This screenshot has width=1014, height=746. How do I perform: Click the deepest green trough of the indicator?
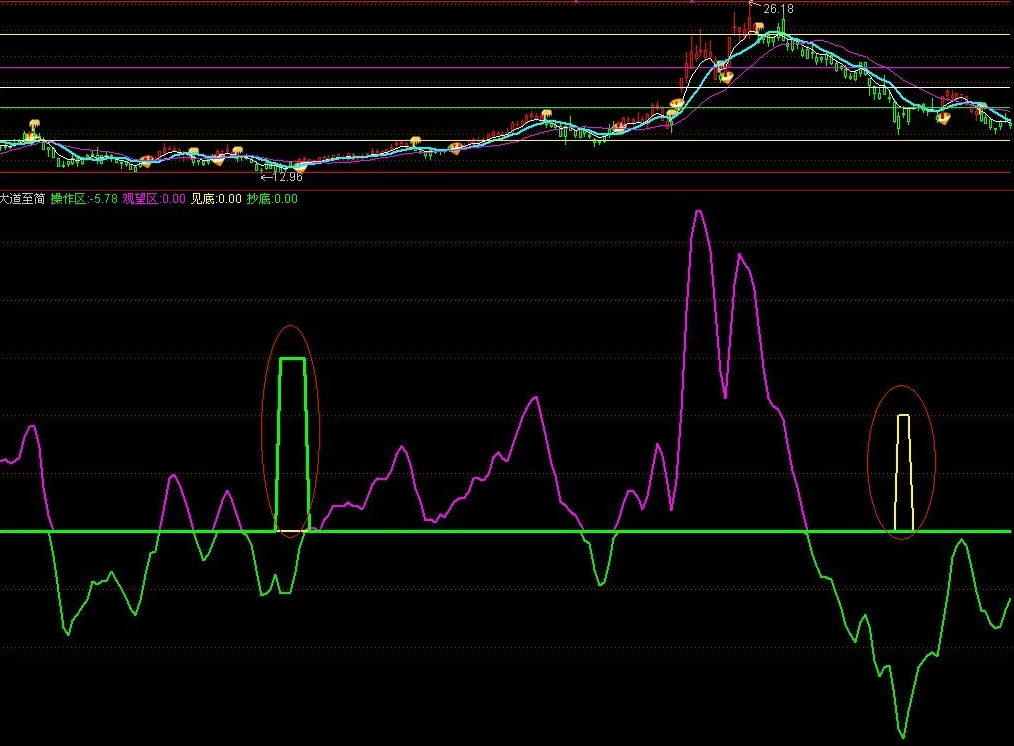click(x=902, y=736)
